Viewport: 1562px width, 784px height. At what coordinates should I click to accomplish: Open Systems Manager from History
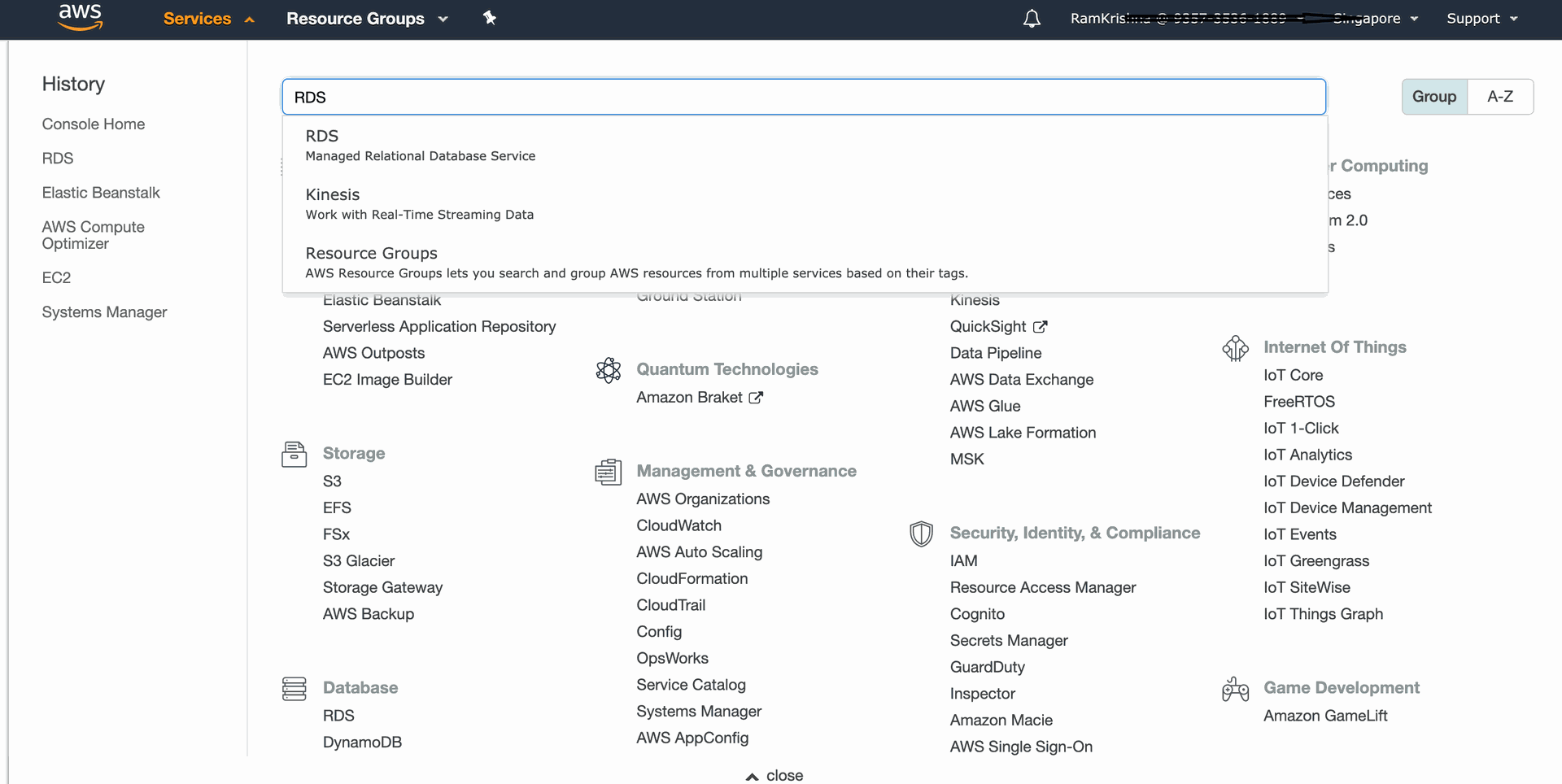pos(104,312)
